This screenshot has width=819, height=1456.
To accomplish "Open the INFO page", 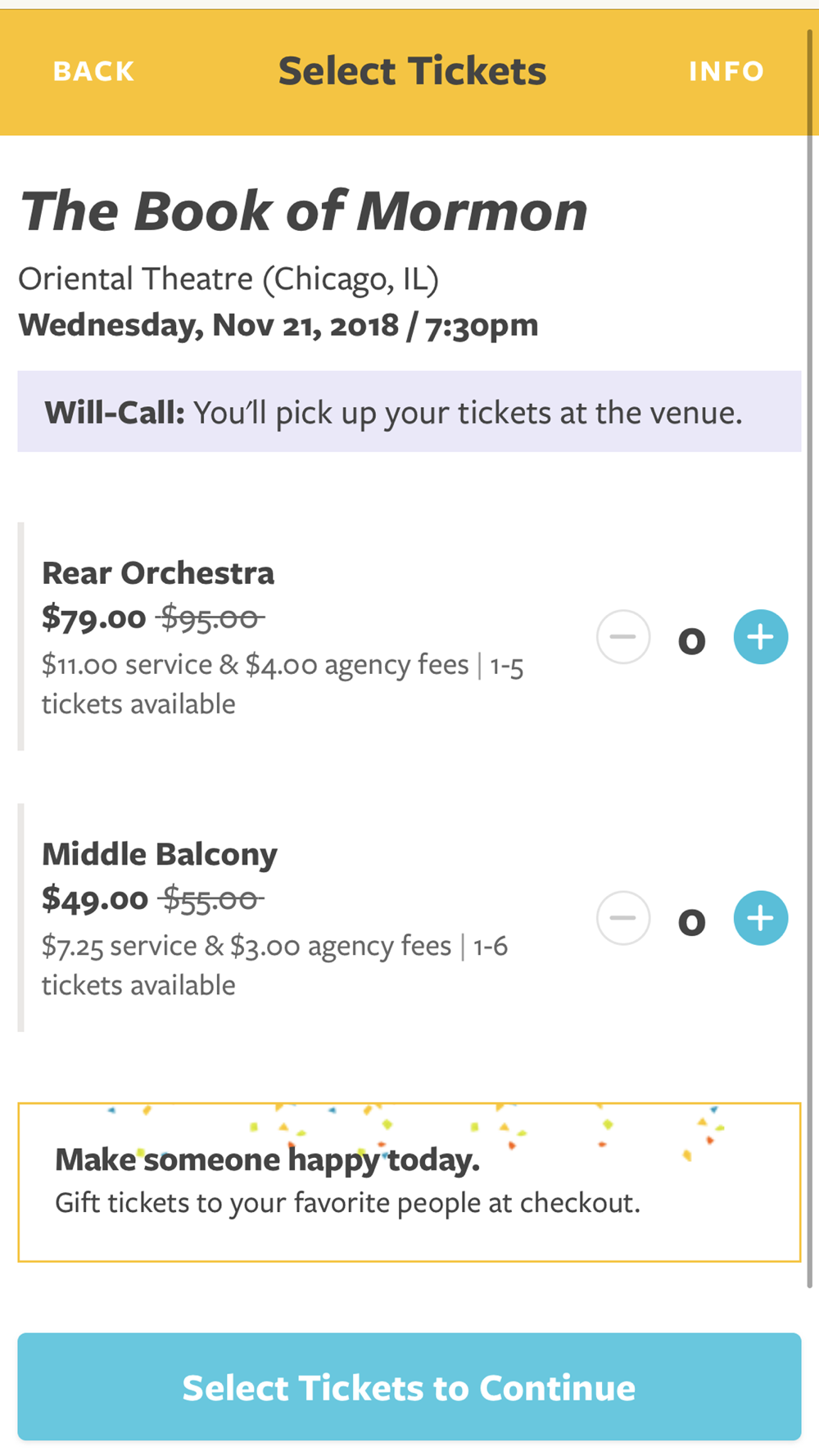I will click(726, 71).
